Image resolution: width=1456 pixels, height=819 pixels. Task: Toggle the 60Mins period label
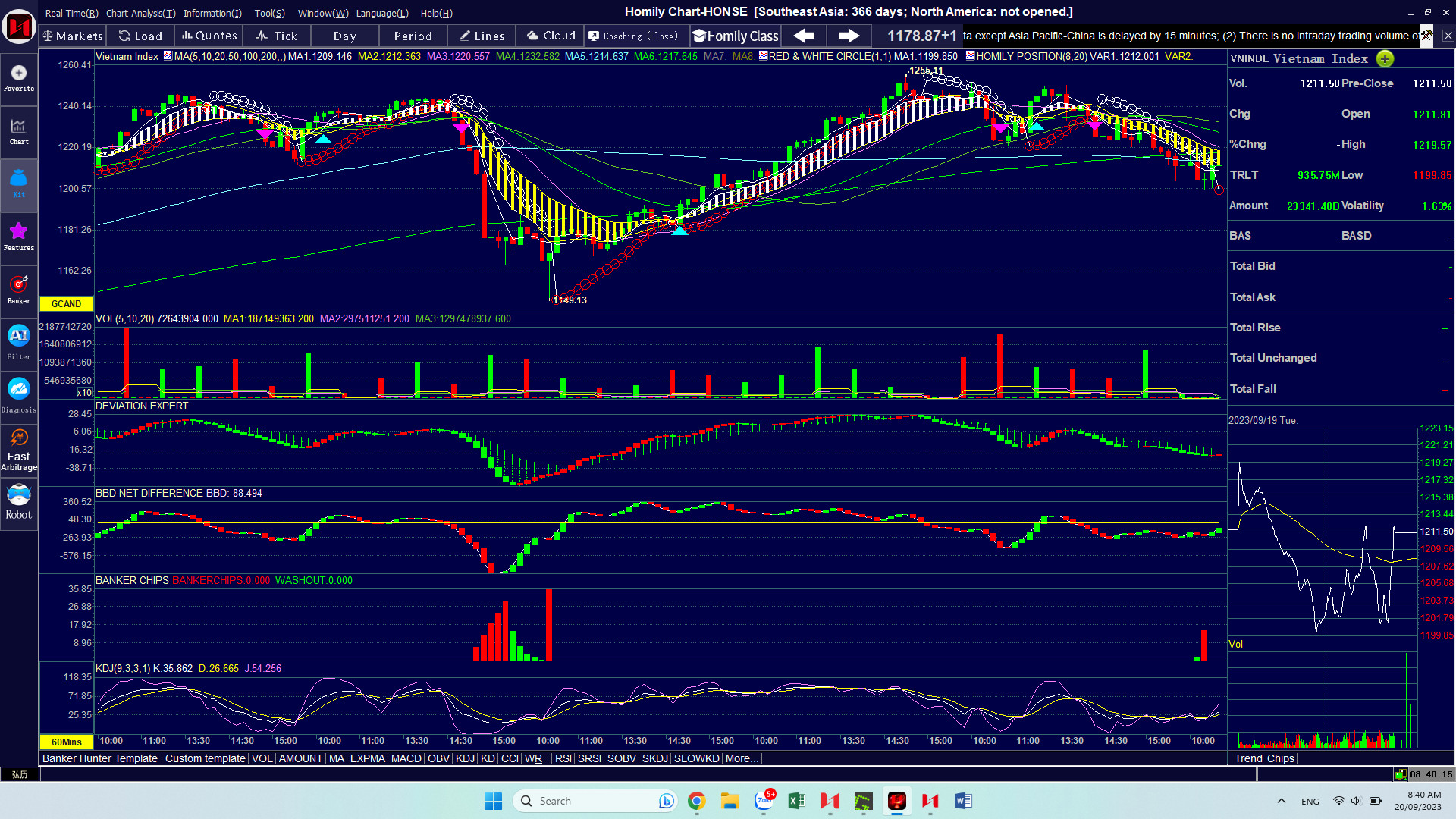(66, 742)
